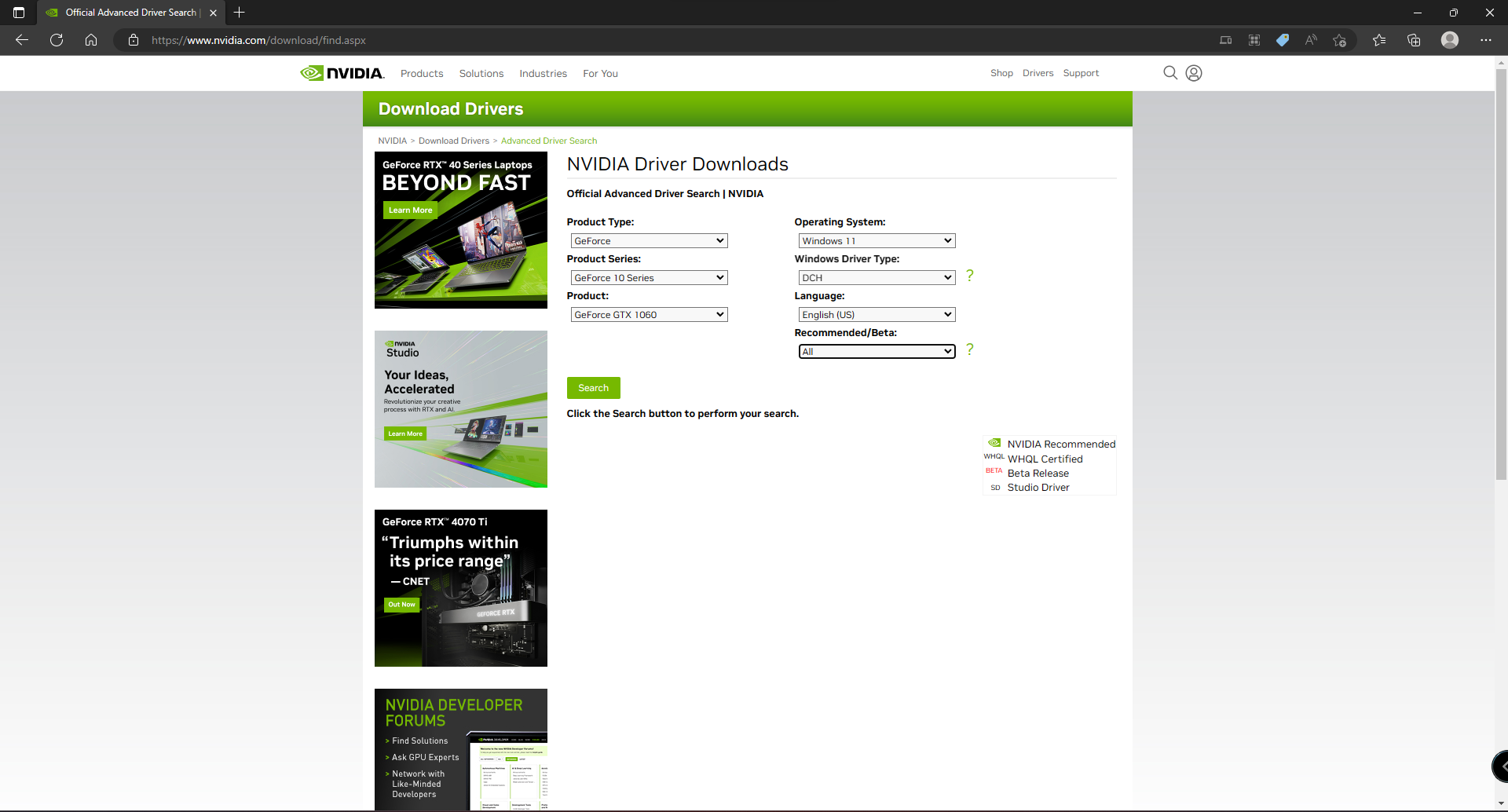
Task: Open the Products menu
Action: pyautogui.click(x=422, y=74)
